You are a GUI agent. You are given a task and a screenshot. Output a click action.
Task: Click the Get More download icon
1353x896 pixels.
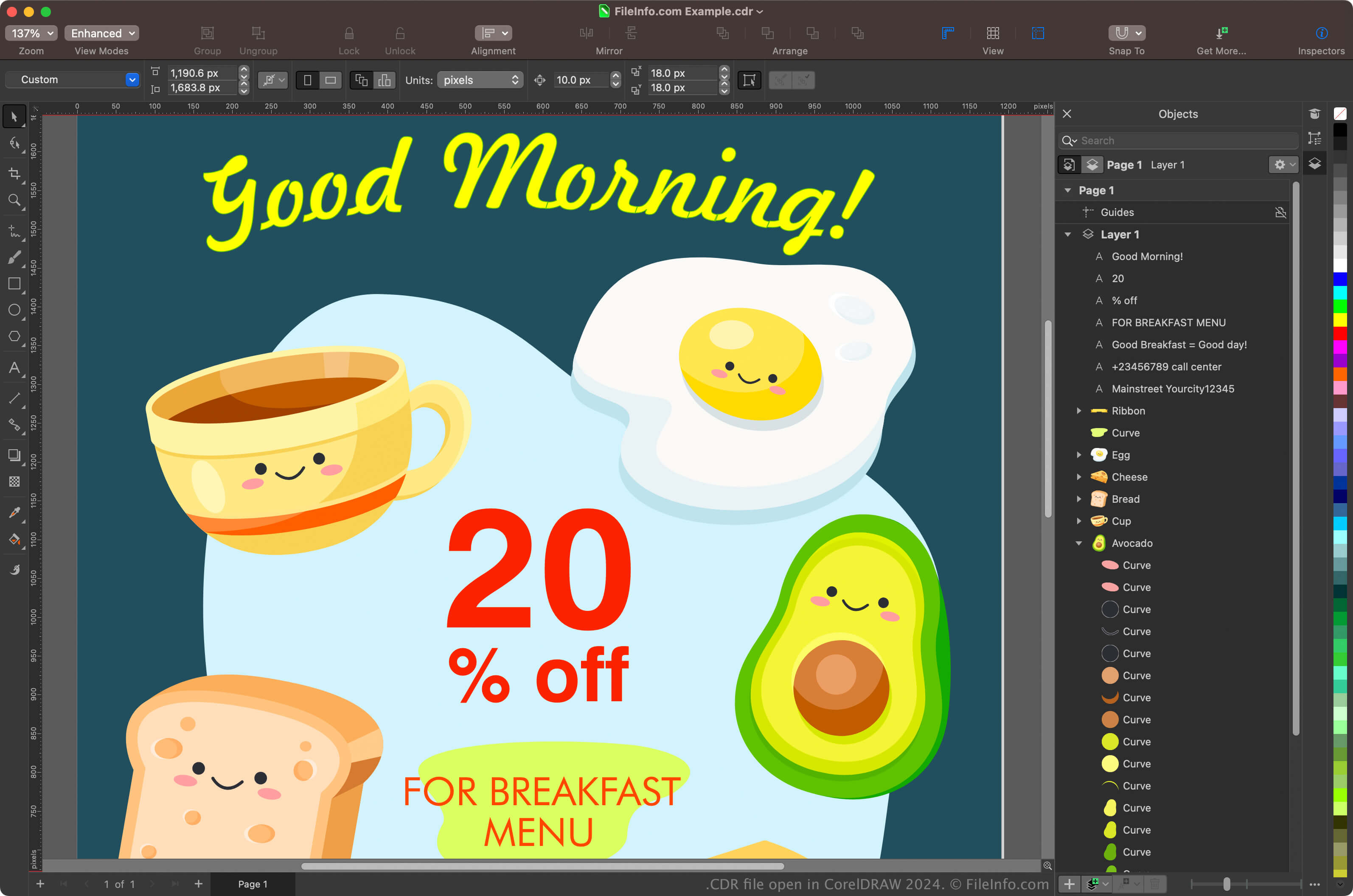[x=1221, y=33]
